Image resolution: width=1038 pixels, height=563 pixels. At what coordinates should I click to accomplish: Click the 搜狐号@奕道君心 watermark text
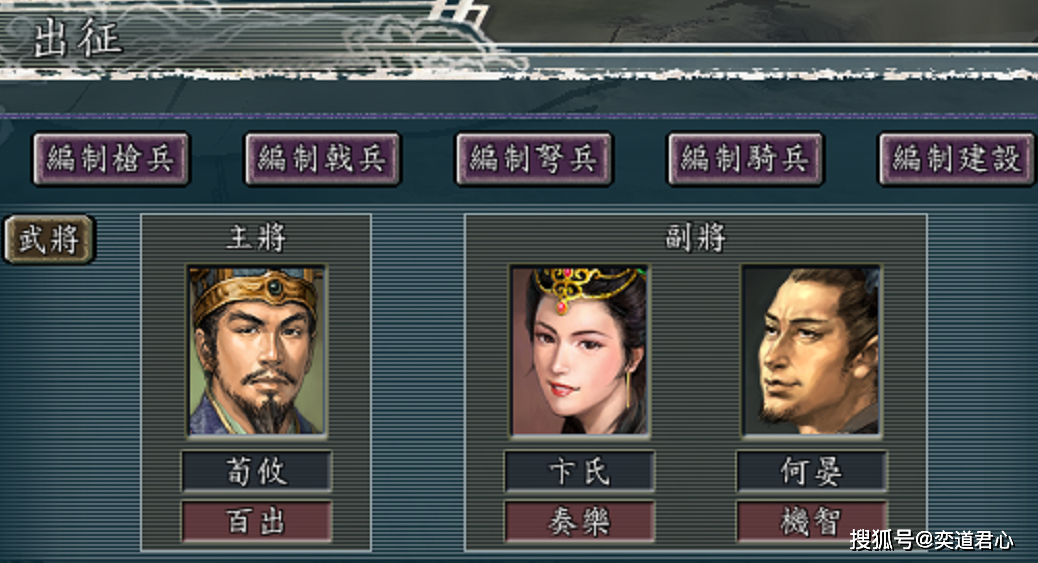click(931, 540)
